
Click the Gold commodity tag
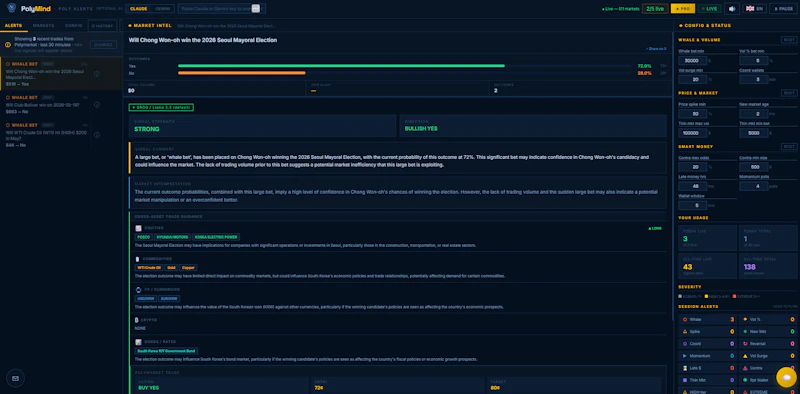(x=171, y=267)
